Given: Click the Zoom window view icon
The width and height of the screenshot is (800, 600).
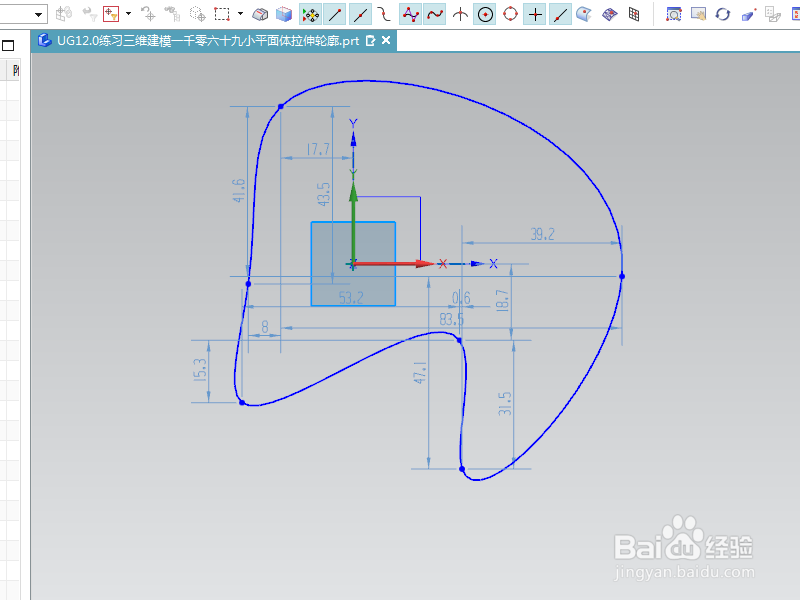Looking at the screenshot, I should coord(673,14).
